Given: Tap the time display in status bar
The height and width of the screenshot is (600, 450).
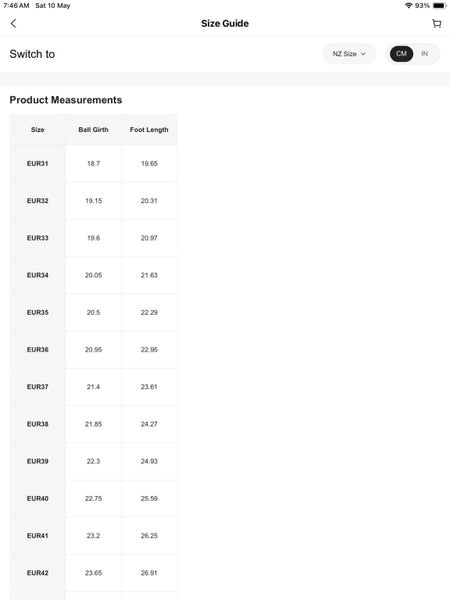Looking at the screenshot, I should (16, 6).
